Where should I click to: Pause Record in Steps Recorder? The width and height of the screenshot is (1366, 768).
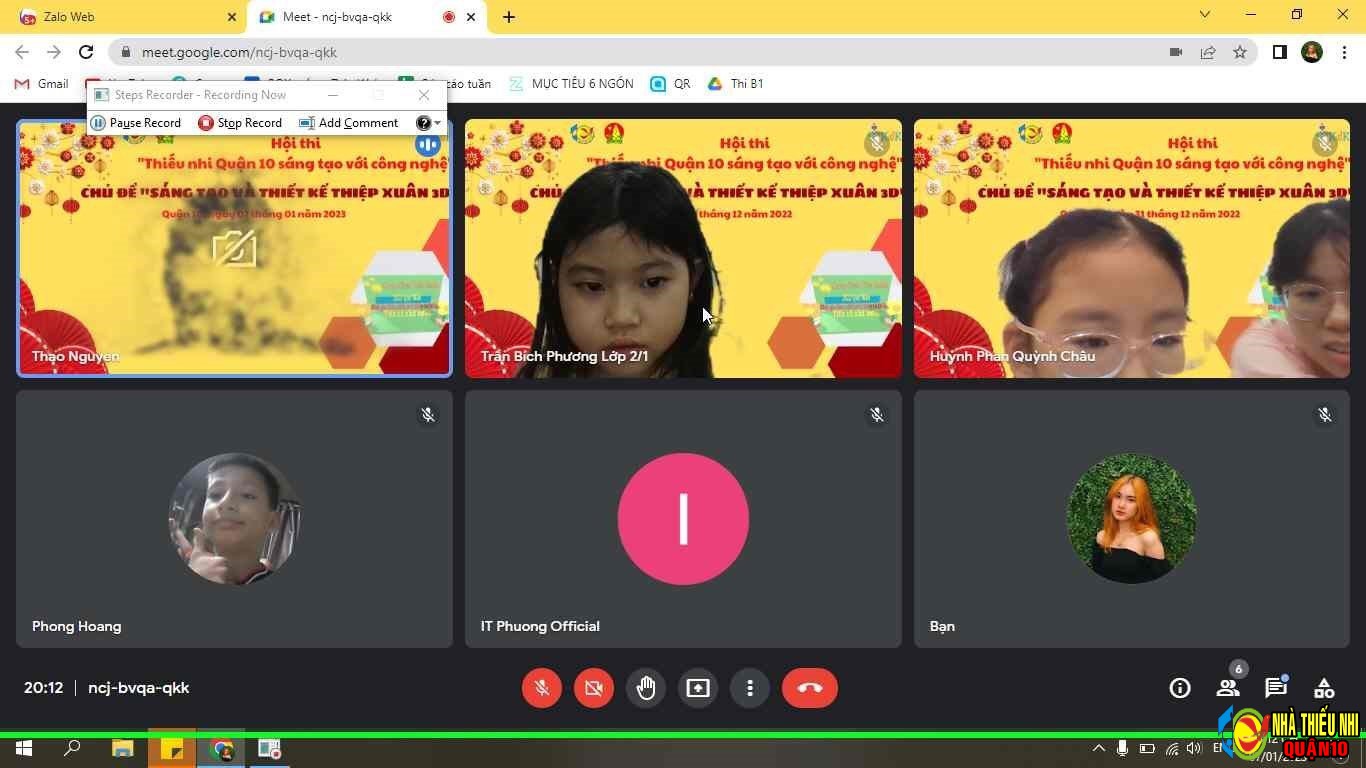coord(136,123)
